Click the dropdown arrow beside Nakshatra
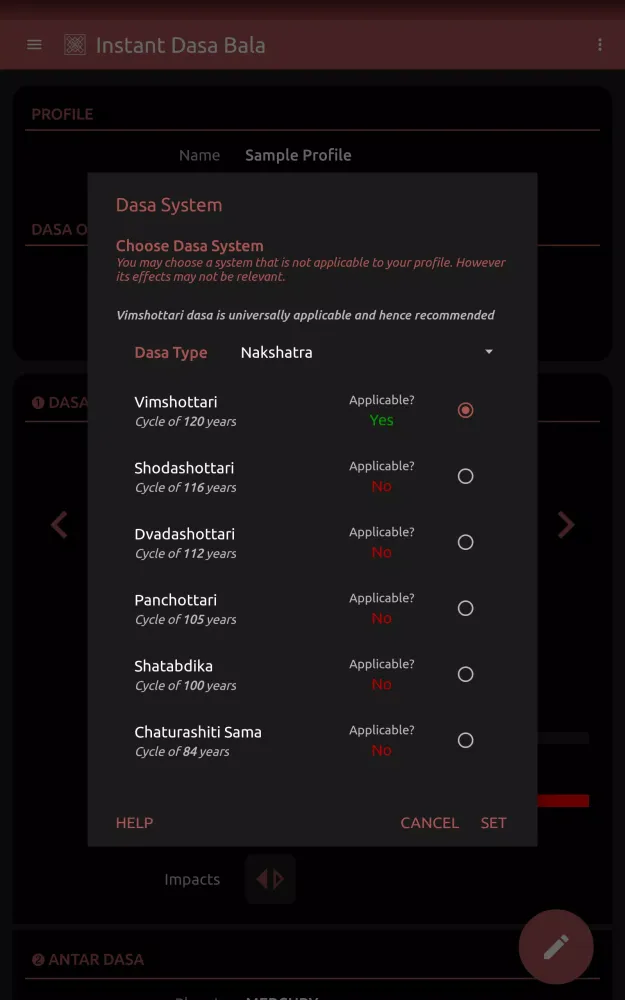Image resolution: width=625 pixels, height=1000 pixels. [489, 352]
